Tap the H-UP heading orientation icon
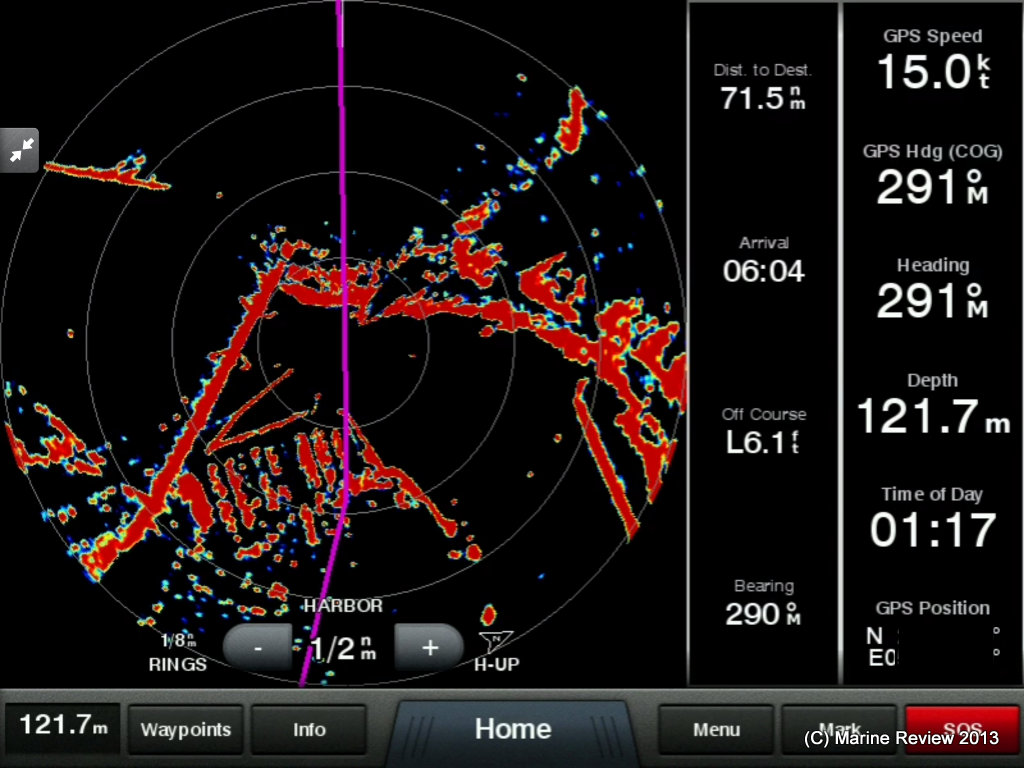Image resolution: width=1024 pixels, height=768 pixels. [x=494, y=651]
